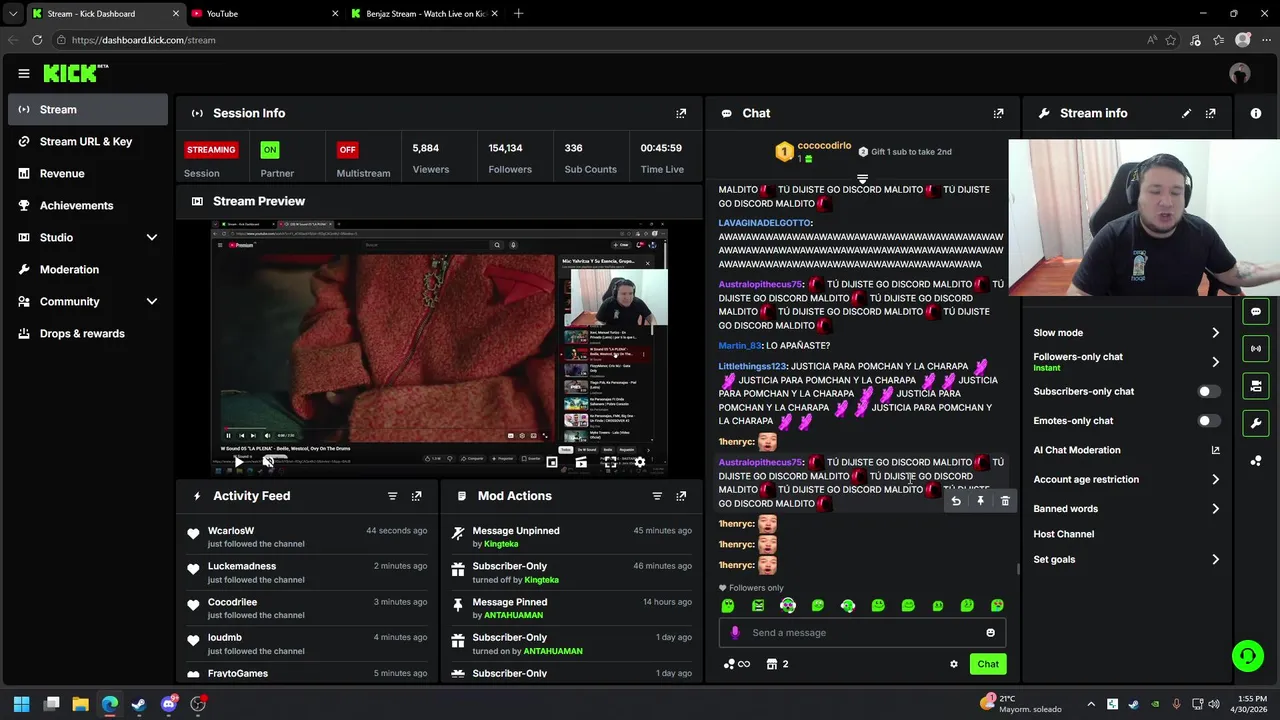This screenshot has height=720, width=1280.
Task: Open the chat shop icon showing 2
Action: (777, 664)
